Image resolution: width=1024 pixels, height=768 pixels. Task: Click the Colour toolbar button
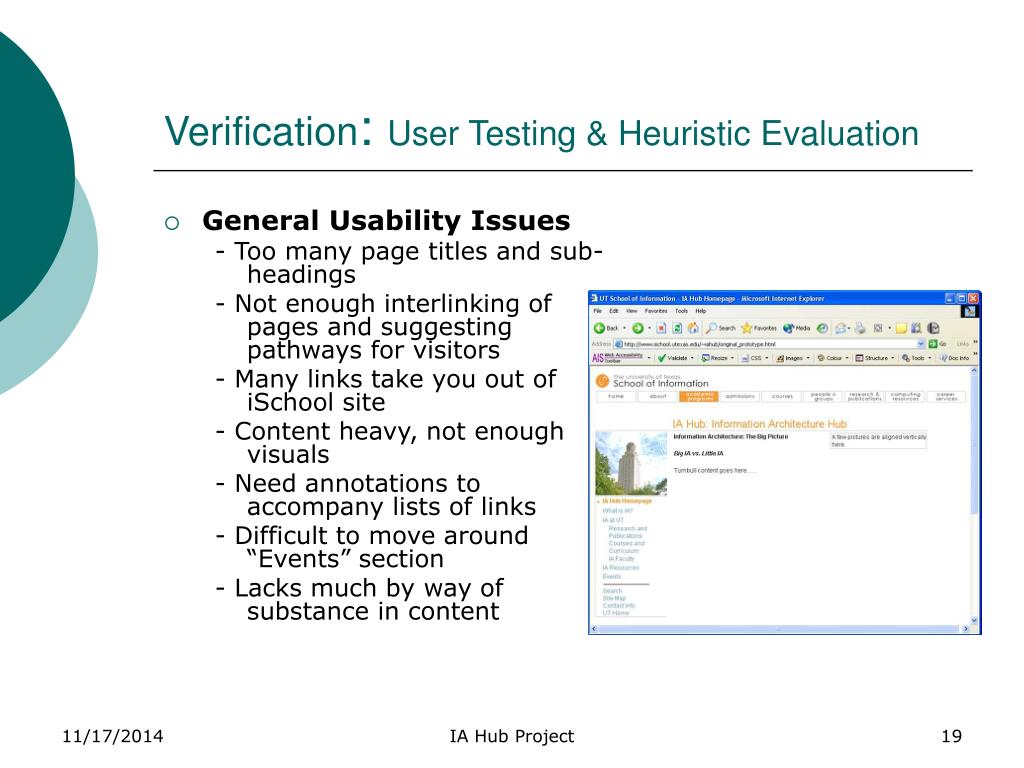pos(829,358)
